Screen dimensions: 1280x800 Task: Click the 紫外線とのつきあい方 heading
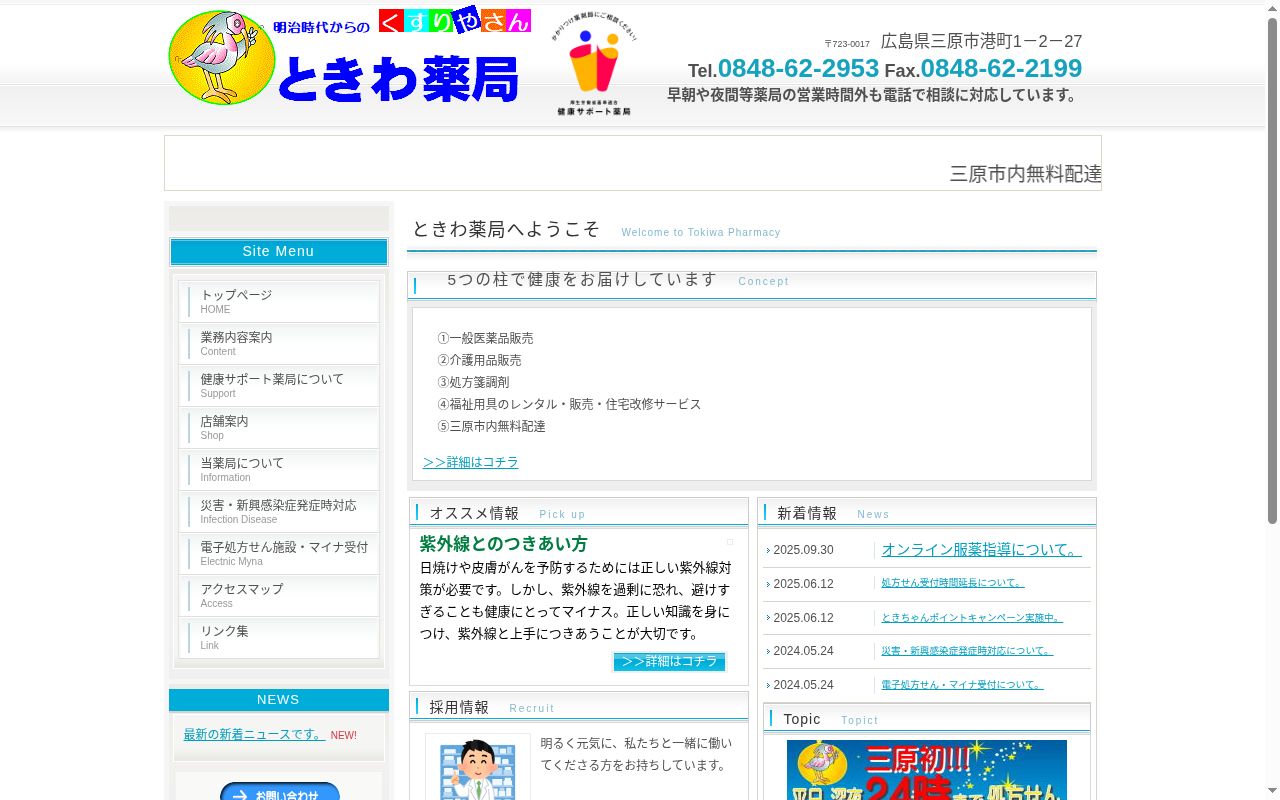504,544
